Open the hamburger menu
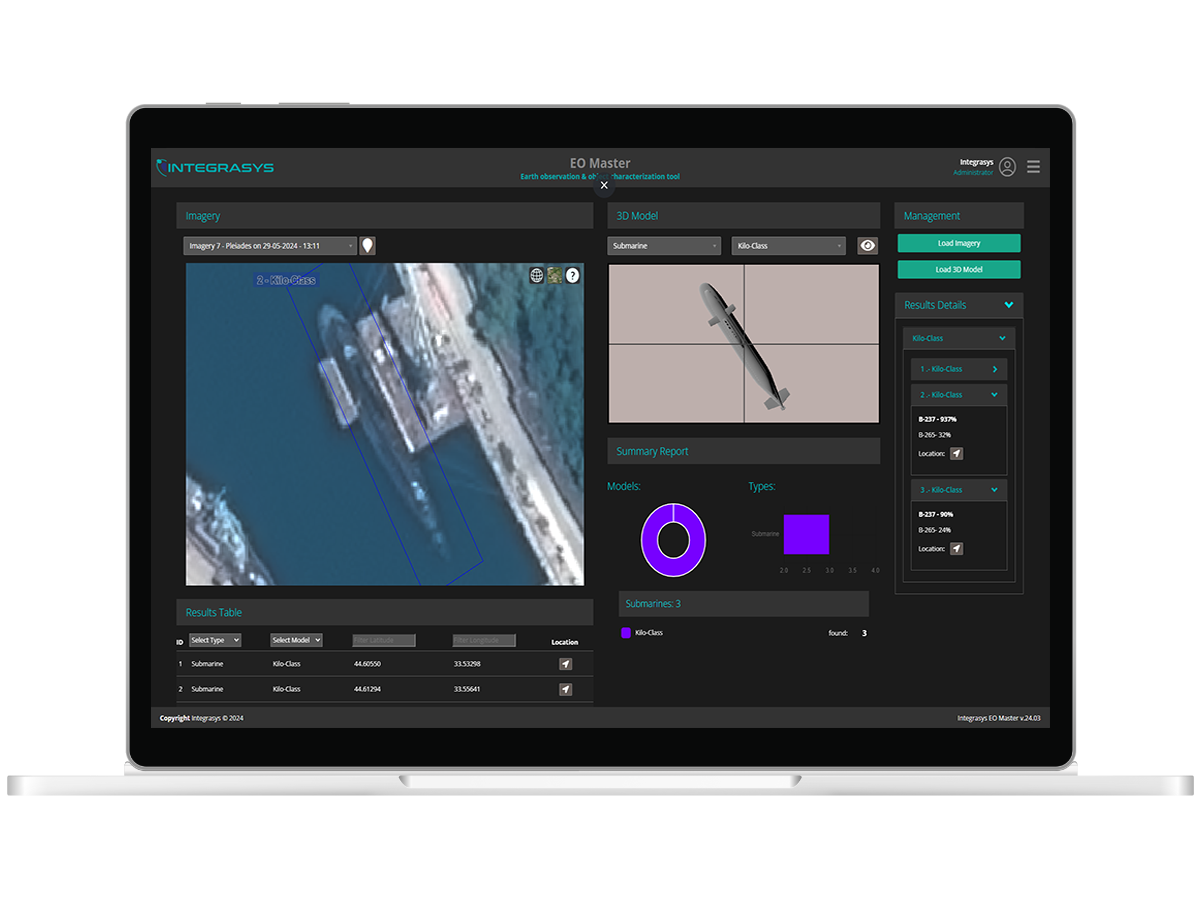 click(x=1033, y=167)
